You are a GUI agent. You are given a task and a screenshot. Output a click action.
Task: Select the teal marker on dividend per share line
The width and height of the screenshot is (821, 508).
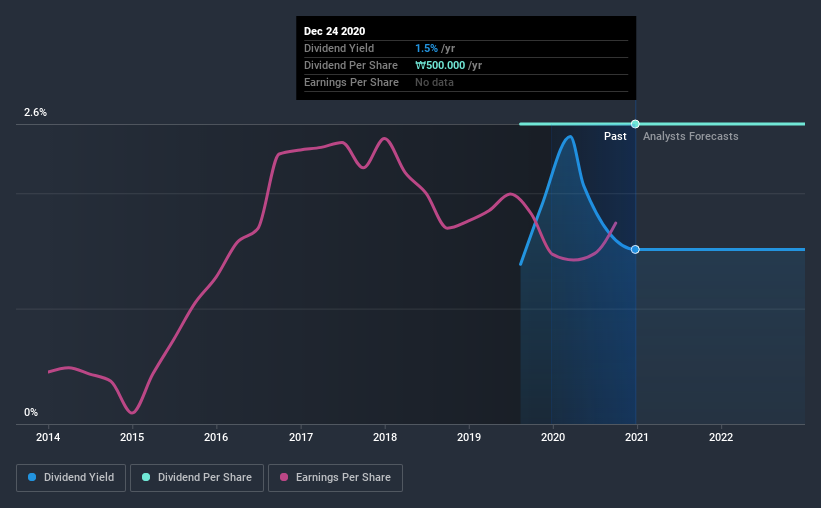point(635,124)
